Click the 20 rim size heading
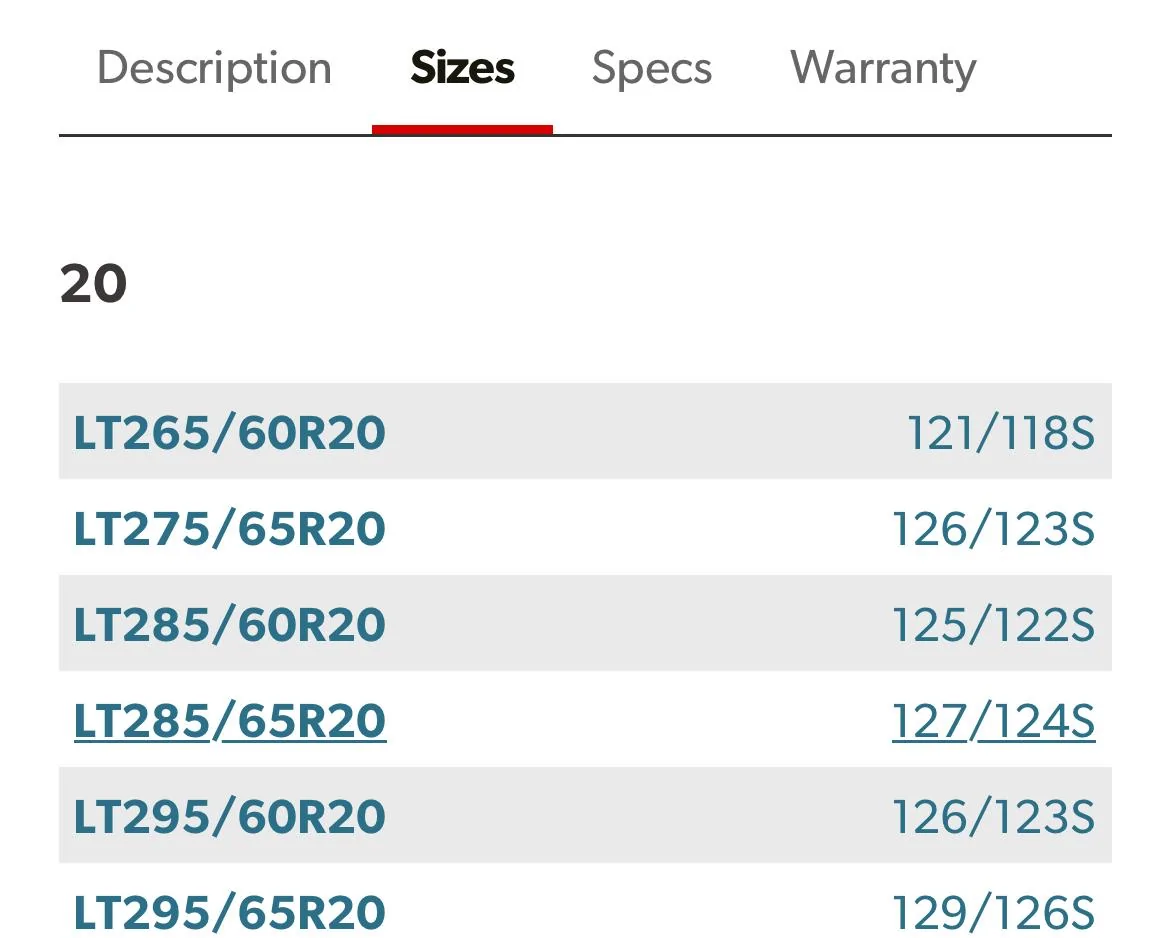Image resolution: width=1170 pixels, height=938 pixels. click(93, 284)
